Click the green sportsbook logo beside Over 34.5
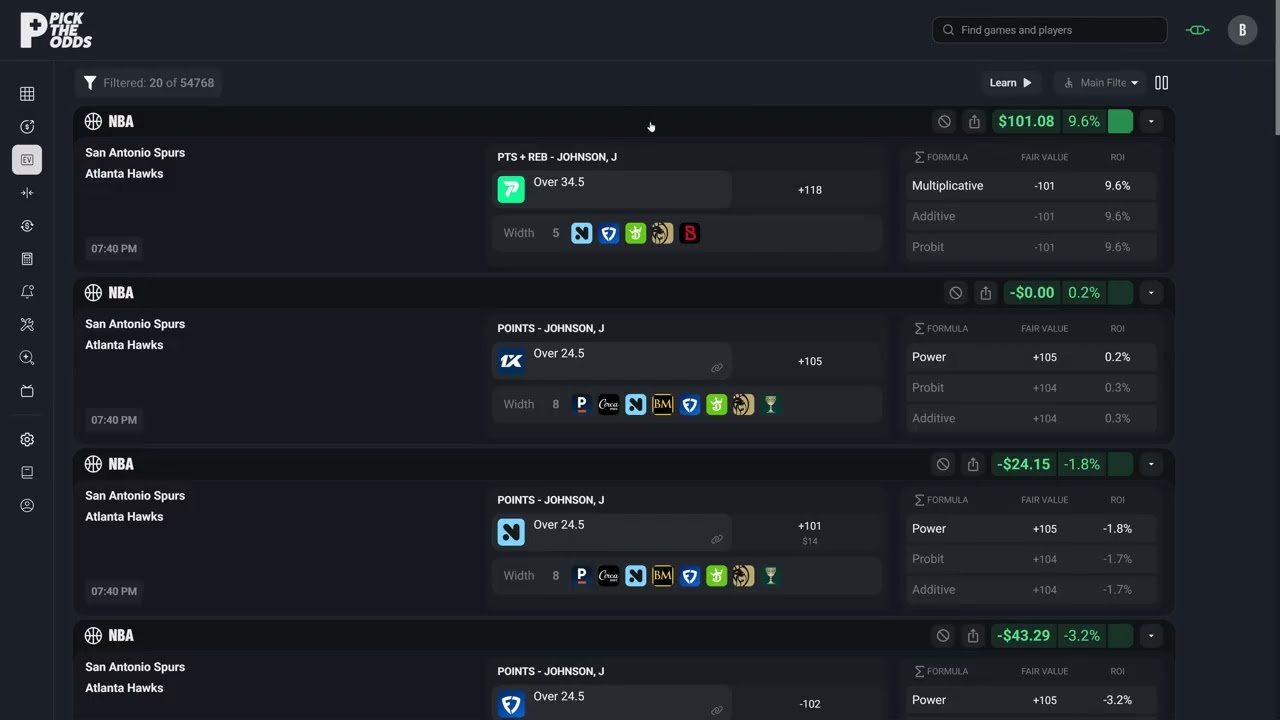Image resolution: width=1280 pixels, height=720 pixels. point(511,189)
